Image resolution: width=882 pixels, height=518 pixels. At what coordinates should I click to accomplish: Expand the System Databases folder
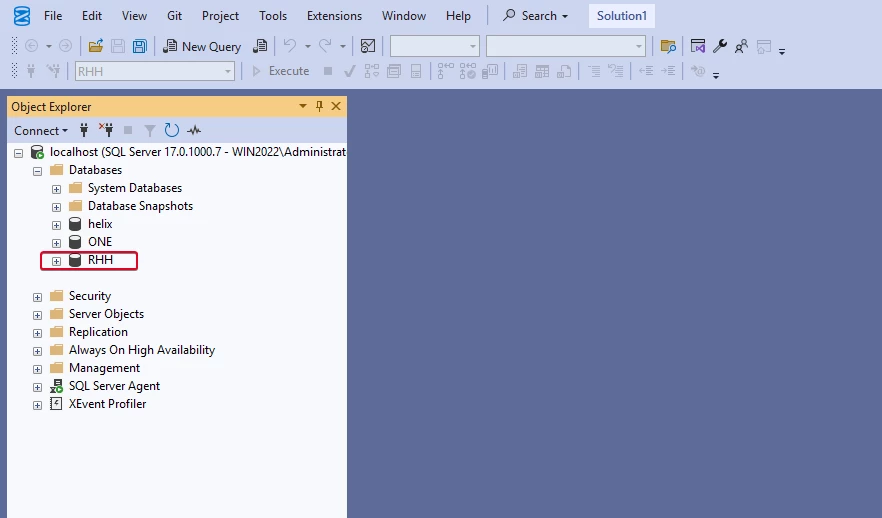(56, 189)
